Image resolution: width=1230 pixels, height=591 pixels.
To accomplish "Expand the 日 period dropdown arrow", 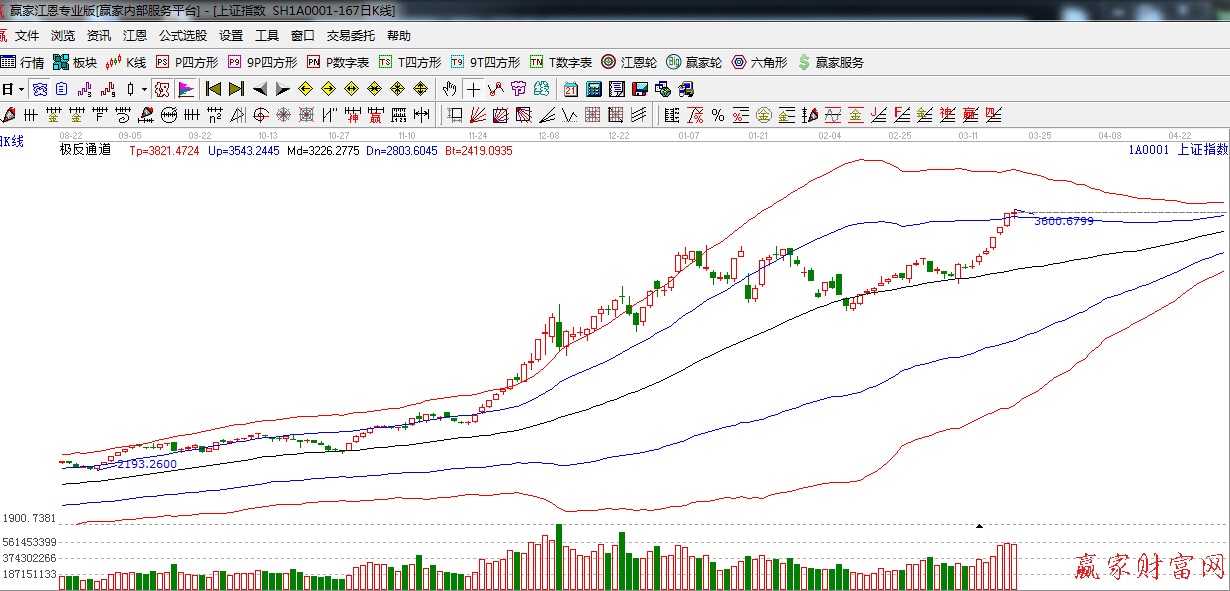I will 21,89.
